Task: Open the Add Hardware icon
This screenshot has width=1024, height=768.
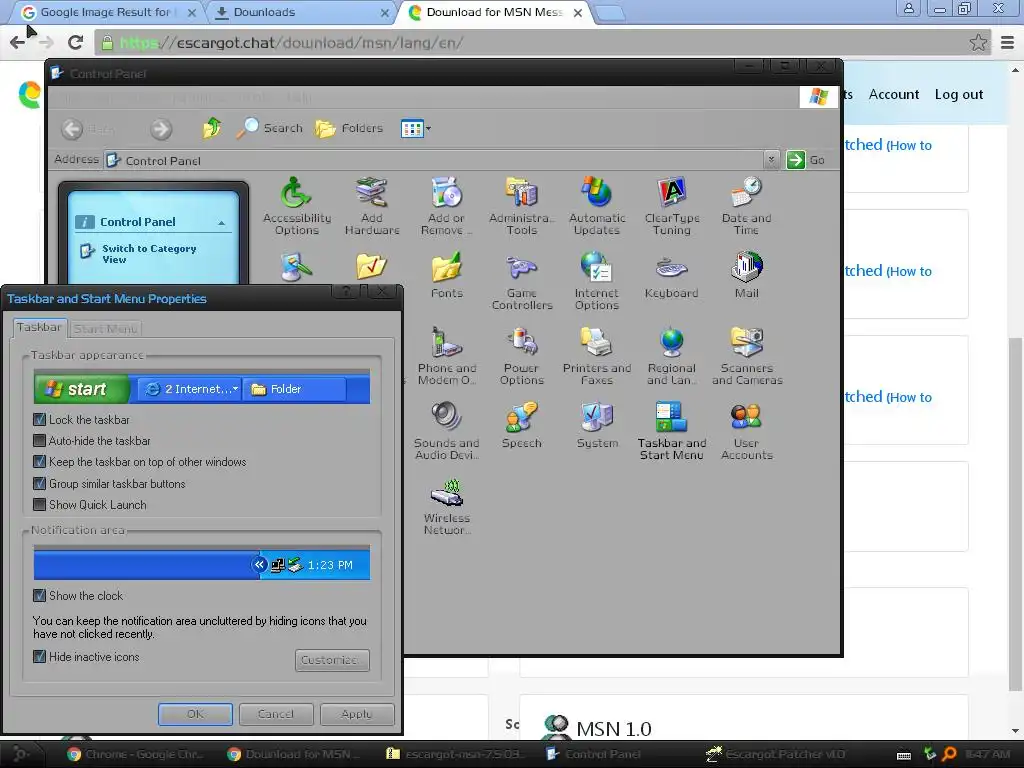Action: [372, 206]
